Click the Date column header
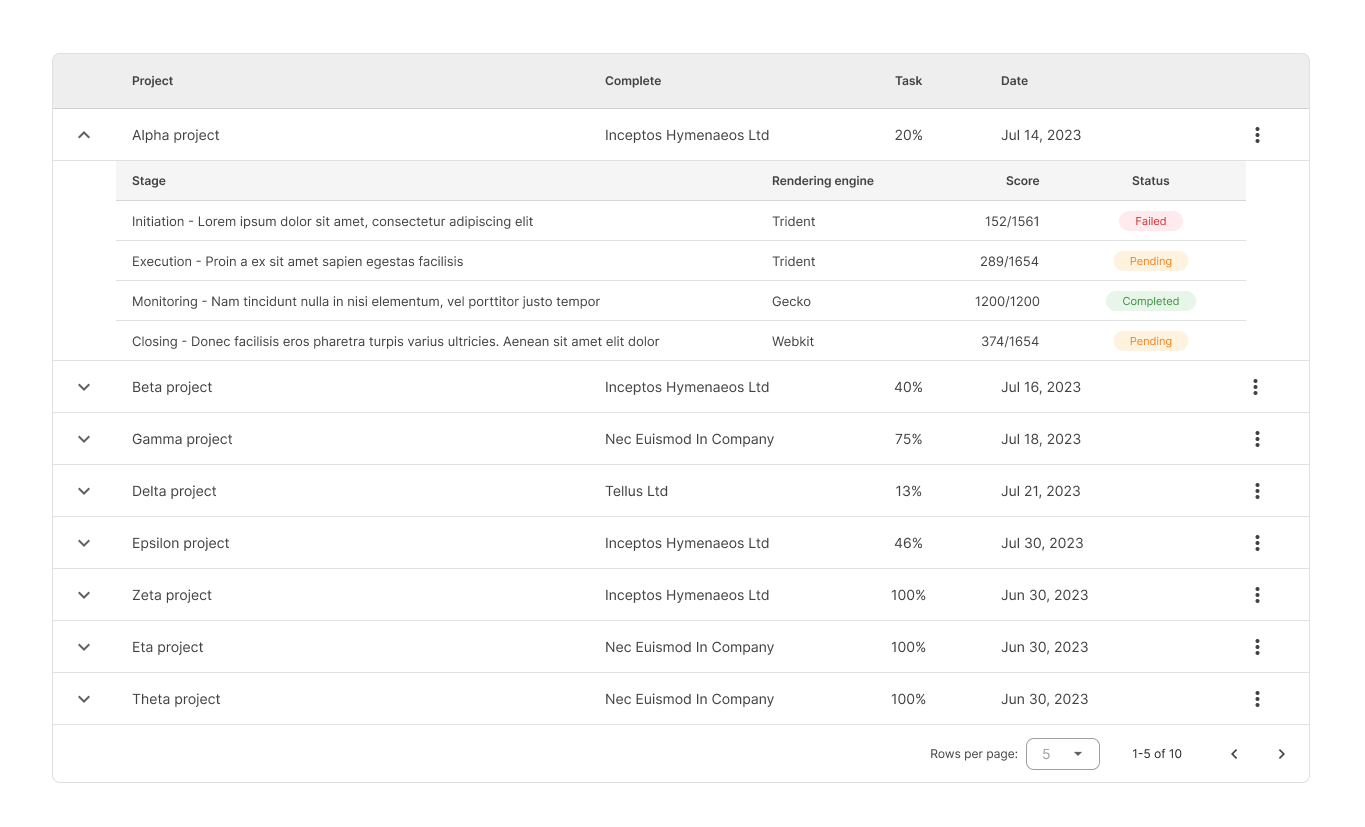This screenshot has height=827, width=1365. [x=1014, y=81]
